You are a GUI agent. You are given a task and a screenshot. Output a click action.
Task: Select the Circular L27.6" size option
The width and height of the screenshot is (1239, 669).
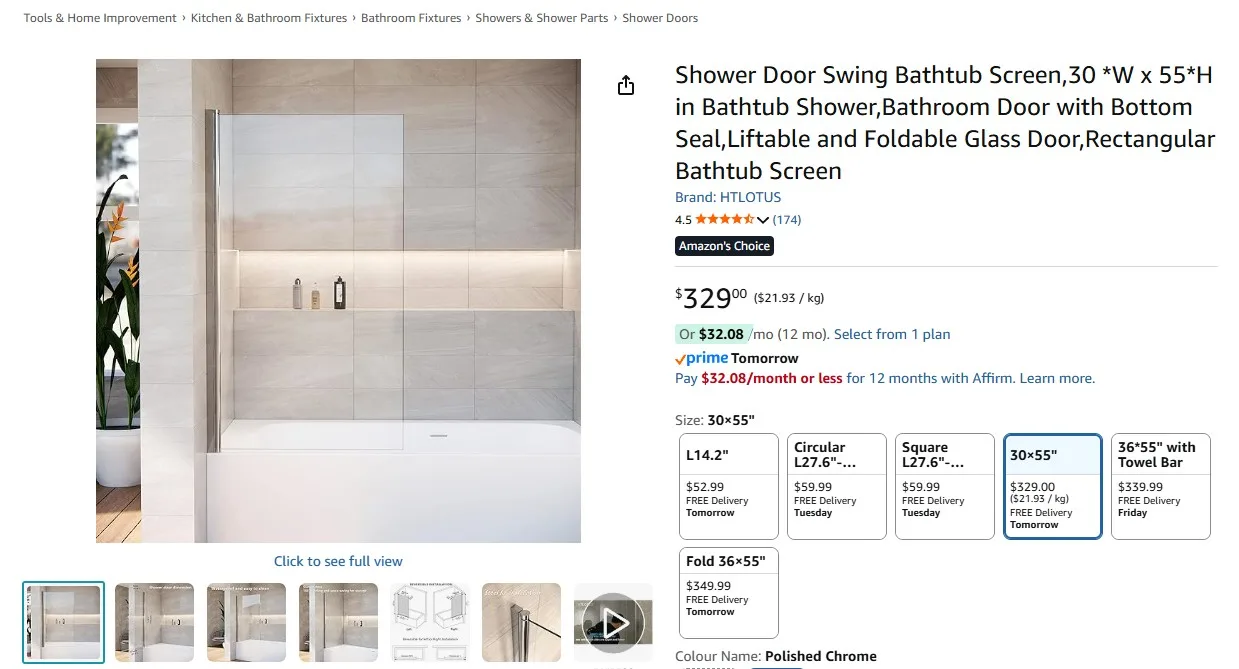click(836, 486)
